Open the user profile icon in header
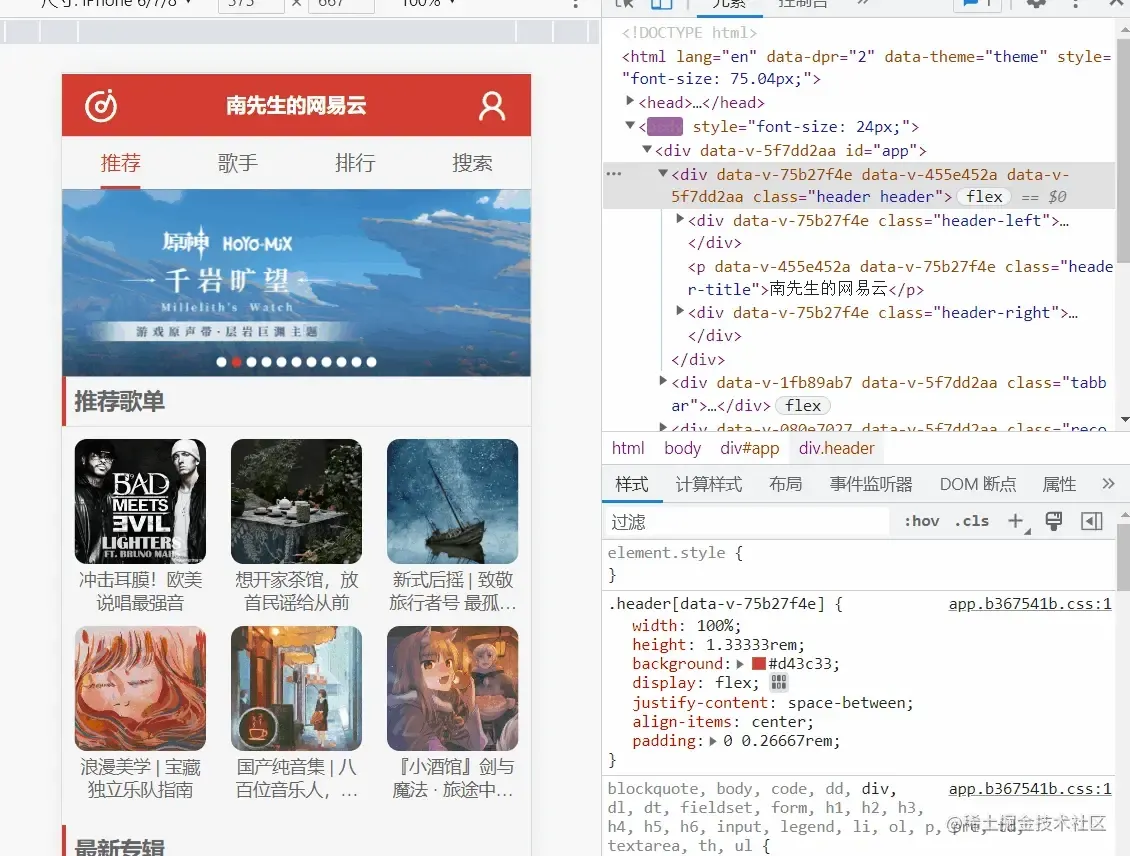 point(492,106)
